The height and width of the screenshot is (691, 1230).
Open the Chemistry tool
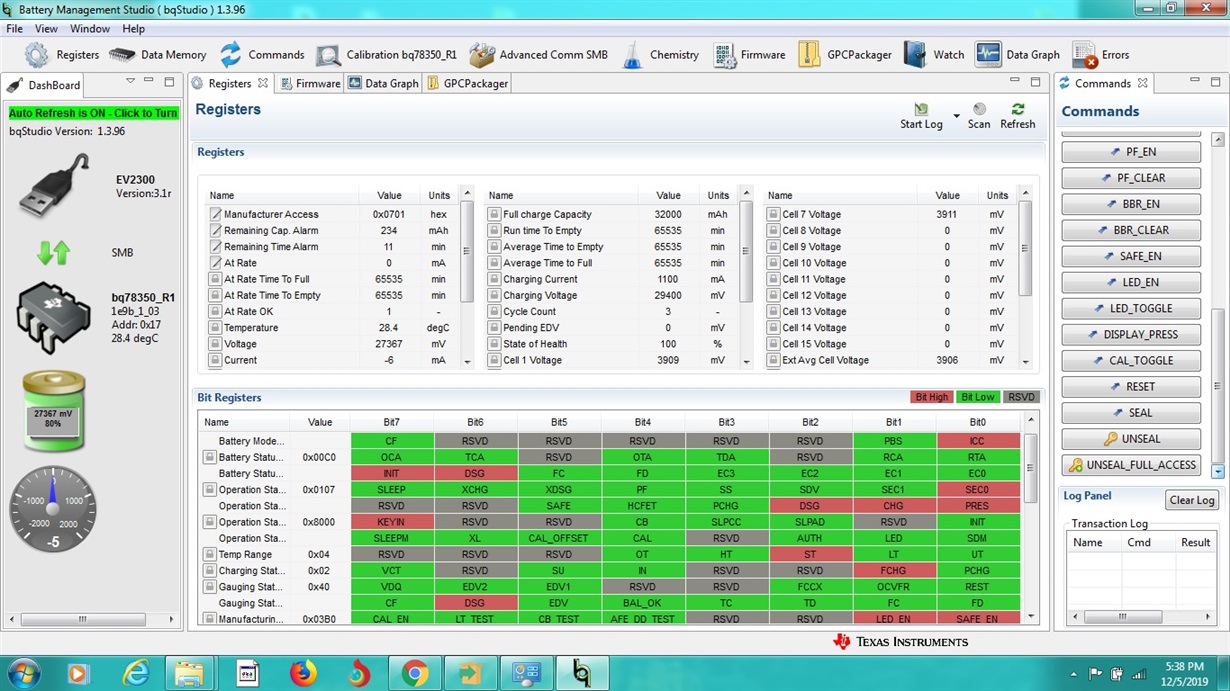tap(660, 55)
